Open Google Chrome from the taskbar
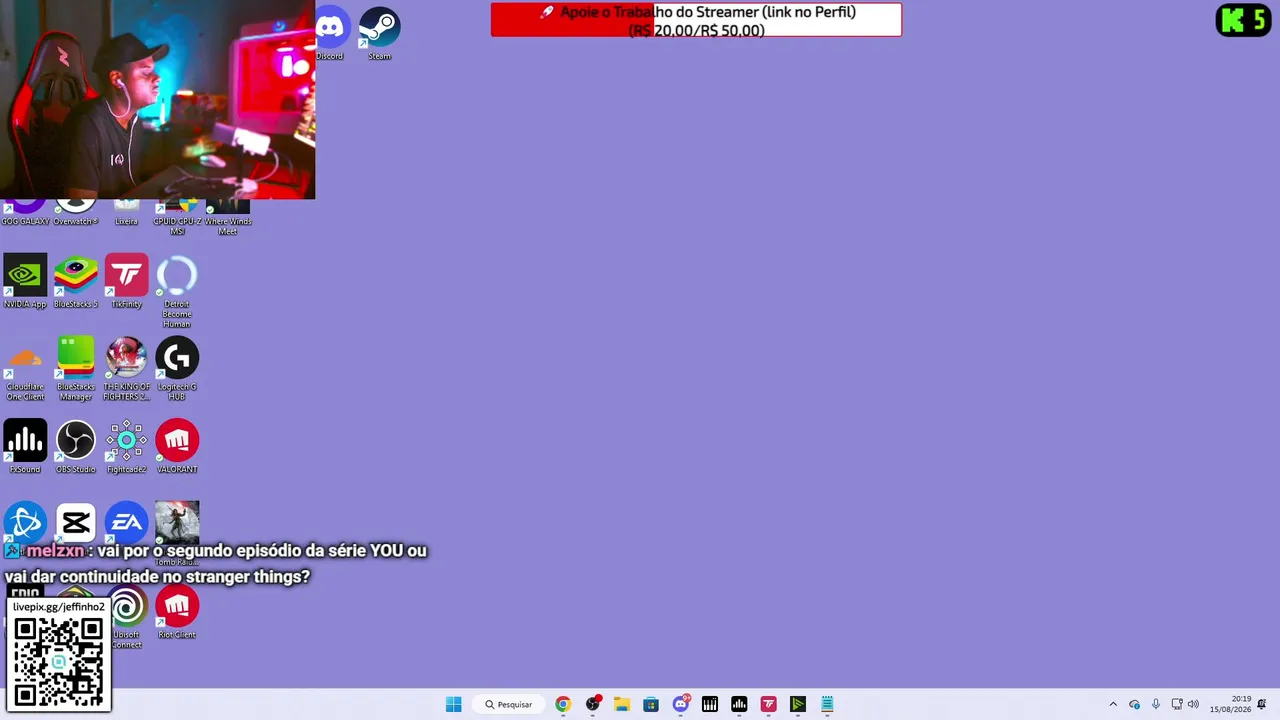Viewport: 1280px width, 720px height. 563,704
